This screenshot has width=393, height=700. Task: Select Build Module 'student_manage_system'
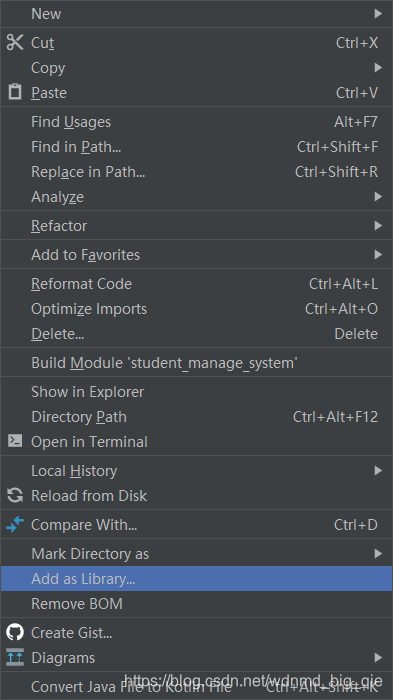click(196, 362)
